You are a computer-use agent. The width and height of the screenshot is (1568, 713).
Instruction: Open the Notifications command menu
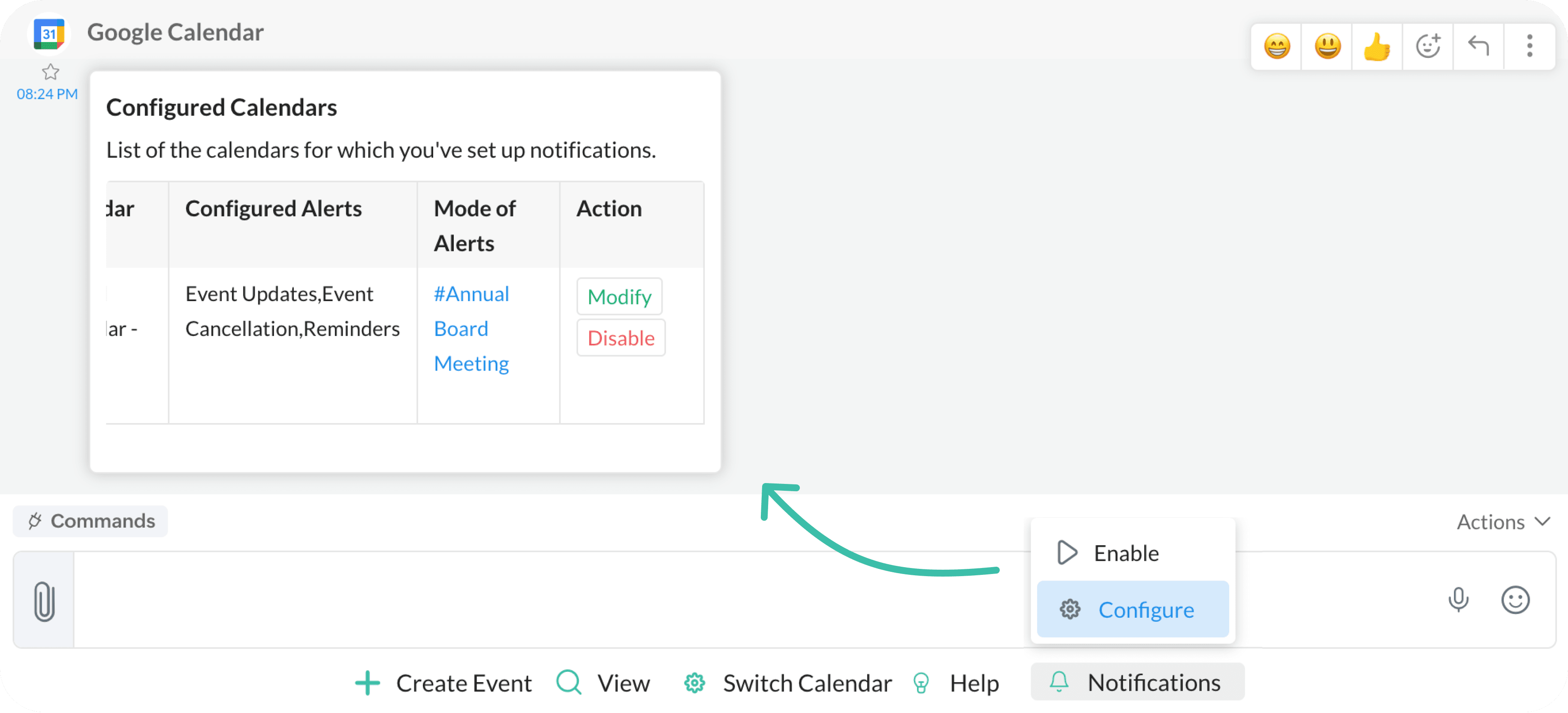pyautogui.click(x=1137, y=682)
